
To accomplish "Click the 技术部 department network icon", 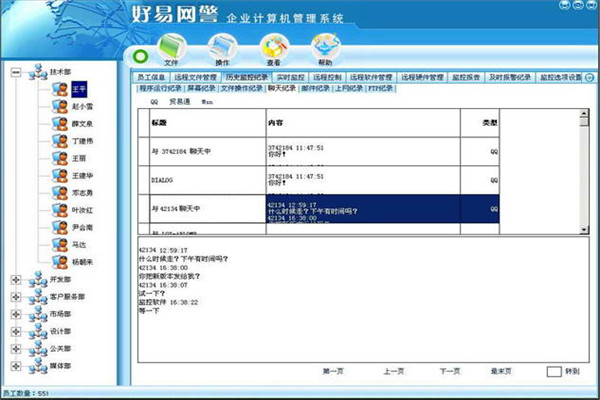I will [x=38, y=72].
